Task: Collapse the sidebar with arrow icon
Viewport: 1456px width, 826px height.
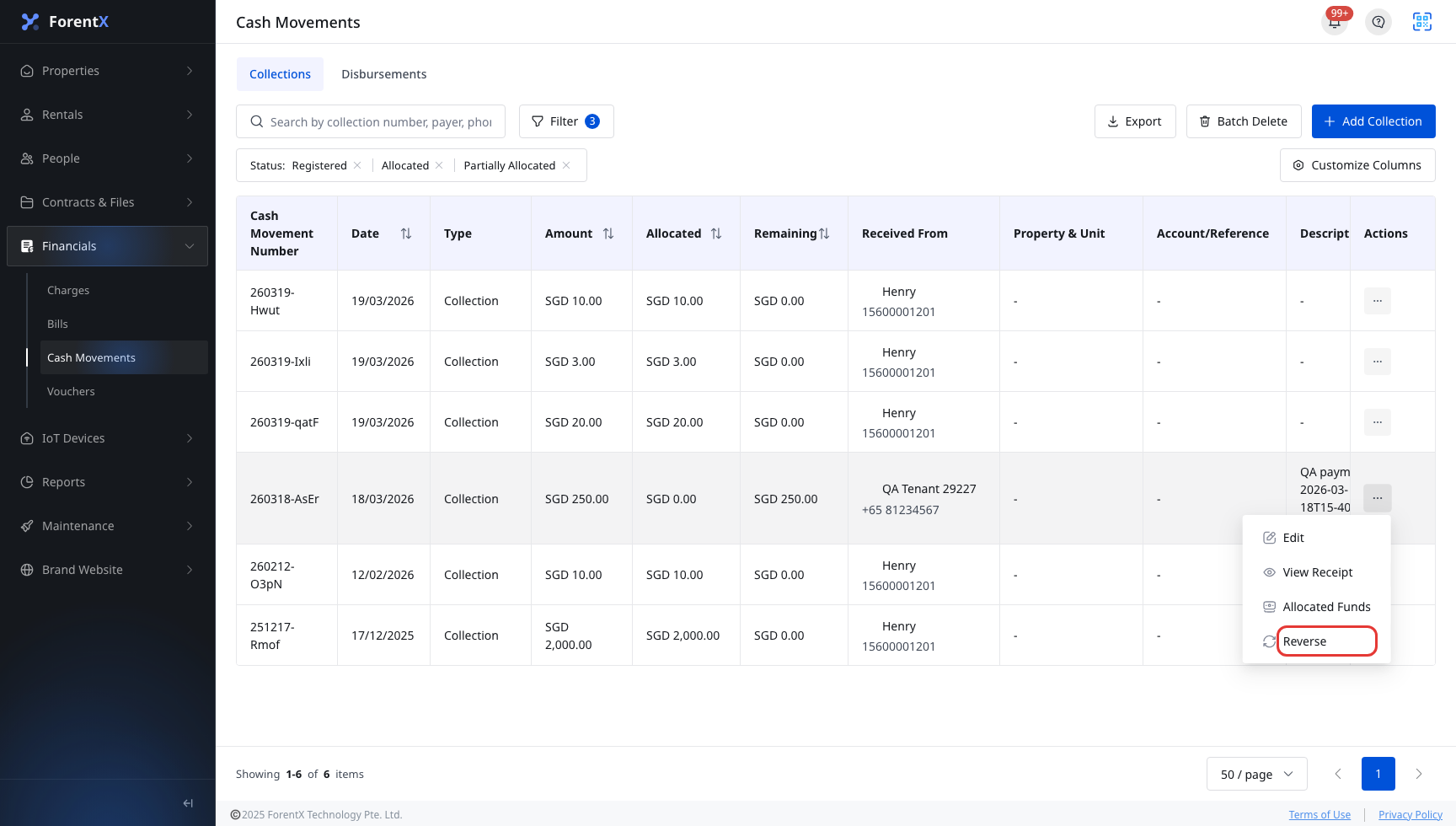Action: coord(188,803)
